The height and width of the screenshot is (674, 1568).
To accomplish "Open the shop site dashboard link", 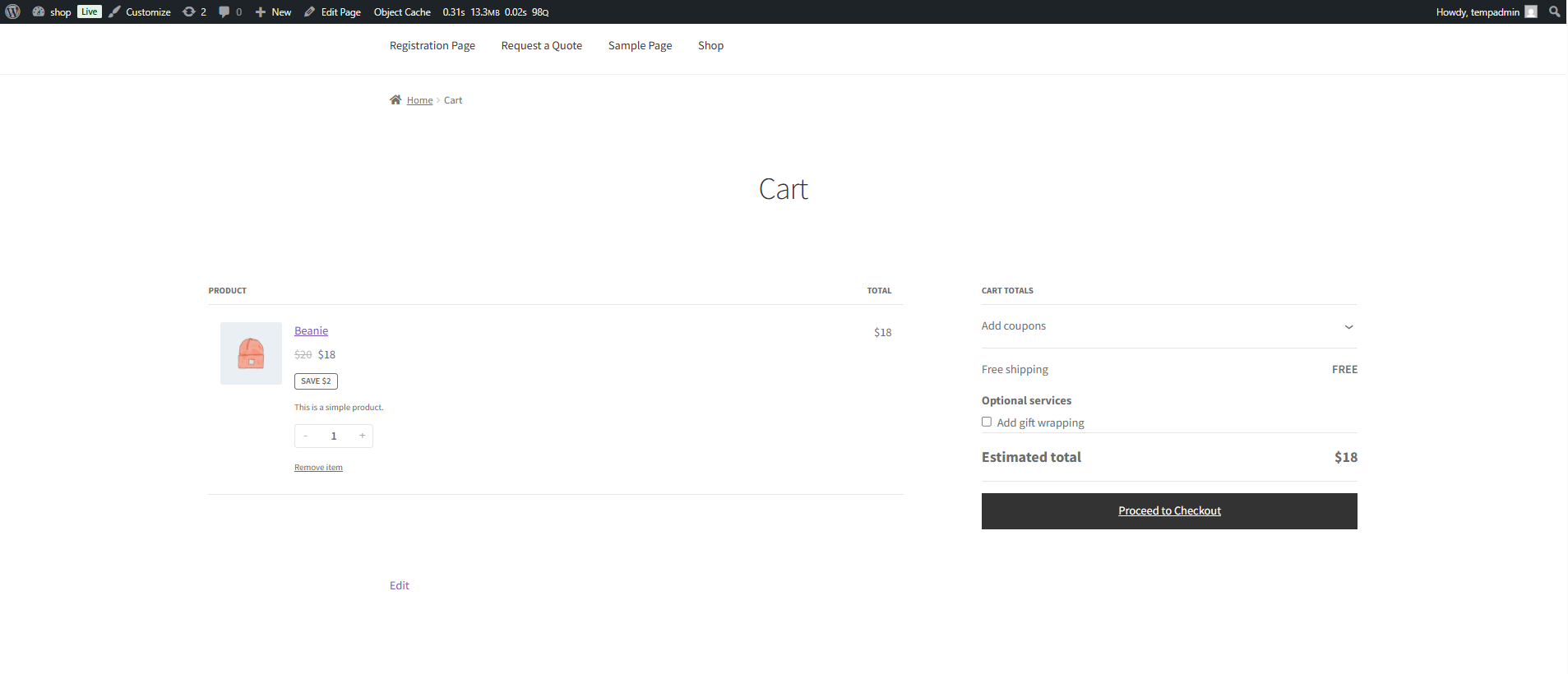I will tap(52, 12).
